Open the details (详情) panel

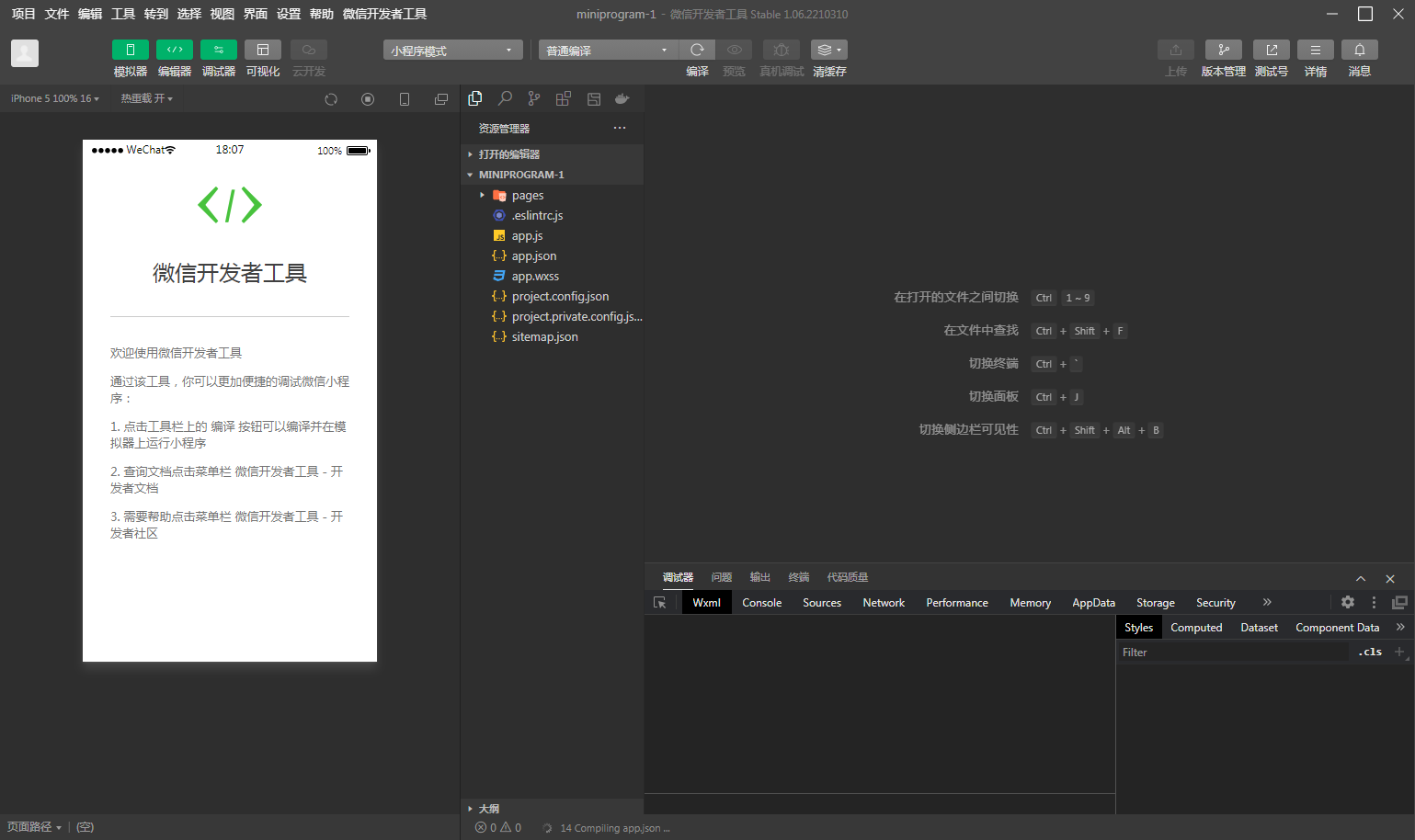(1316, 50)
